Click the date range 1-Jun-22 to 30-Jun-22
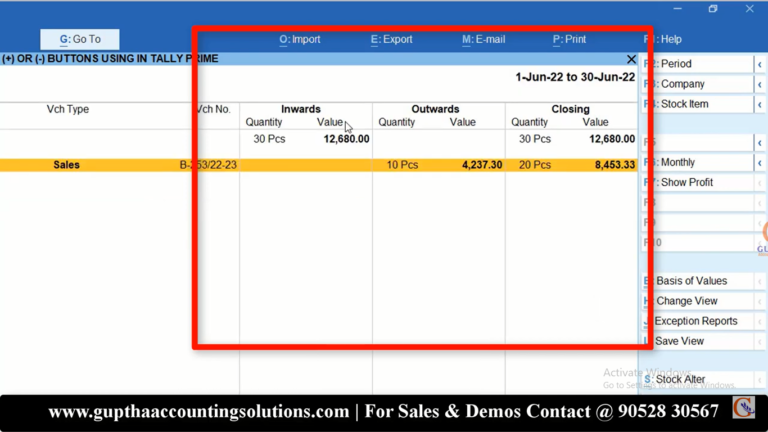The height and width of the screenshot is (432, 768). point(575,77)
